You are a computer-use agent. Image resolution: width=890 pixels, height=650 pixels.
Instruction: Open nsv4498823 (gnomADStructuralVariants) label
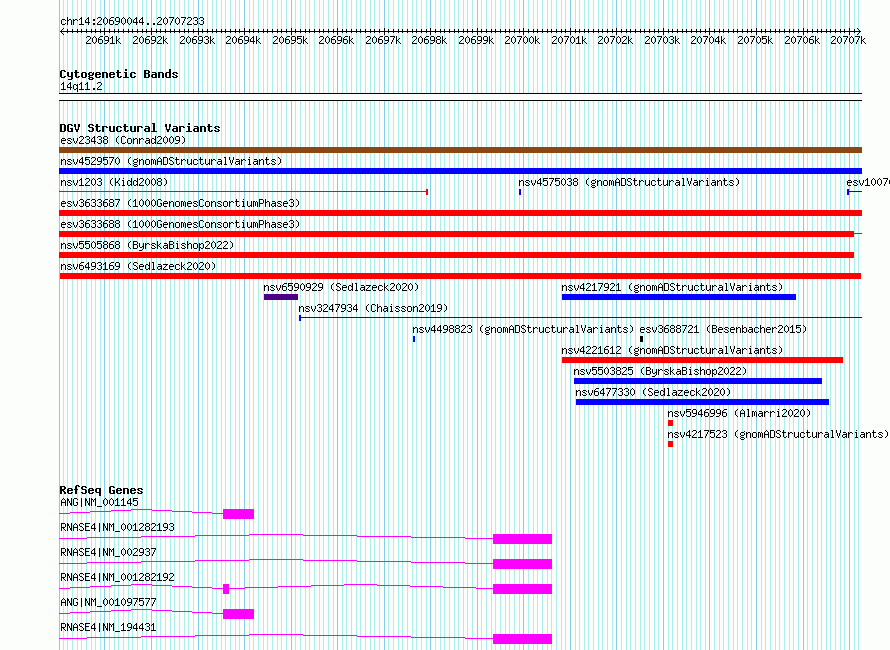click(523, 329)
